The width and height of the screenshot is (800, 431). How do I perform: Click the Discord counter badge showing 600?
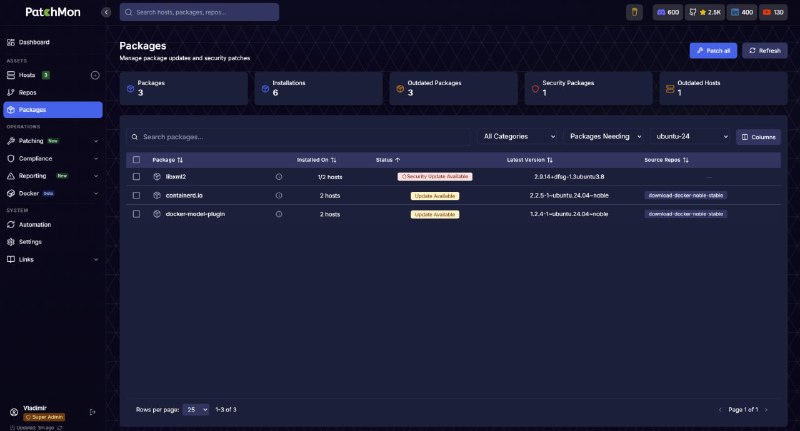pos(667,12)
